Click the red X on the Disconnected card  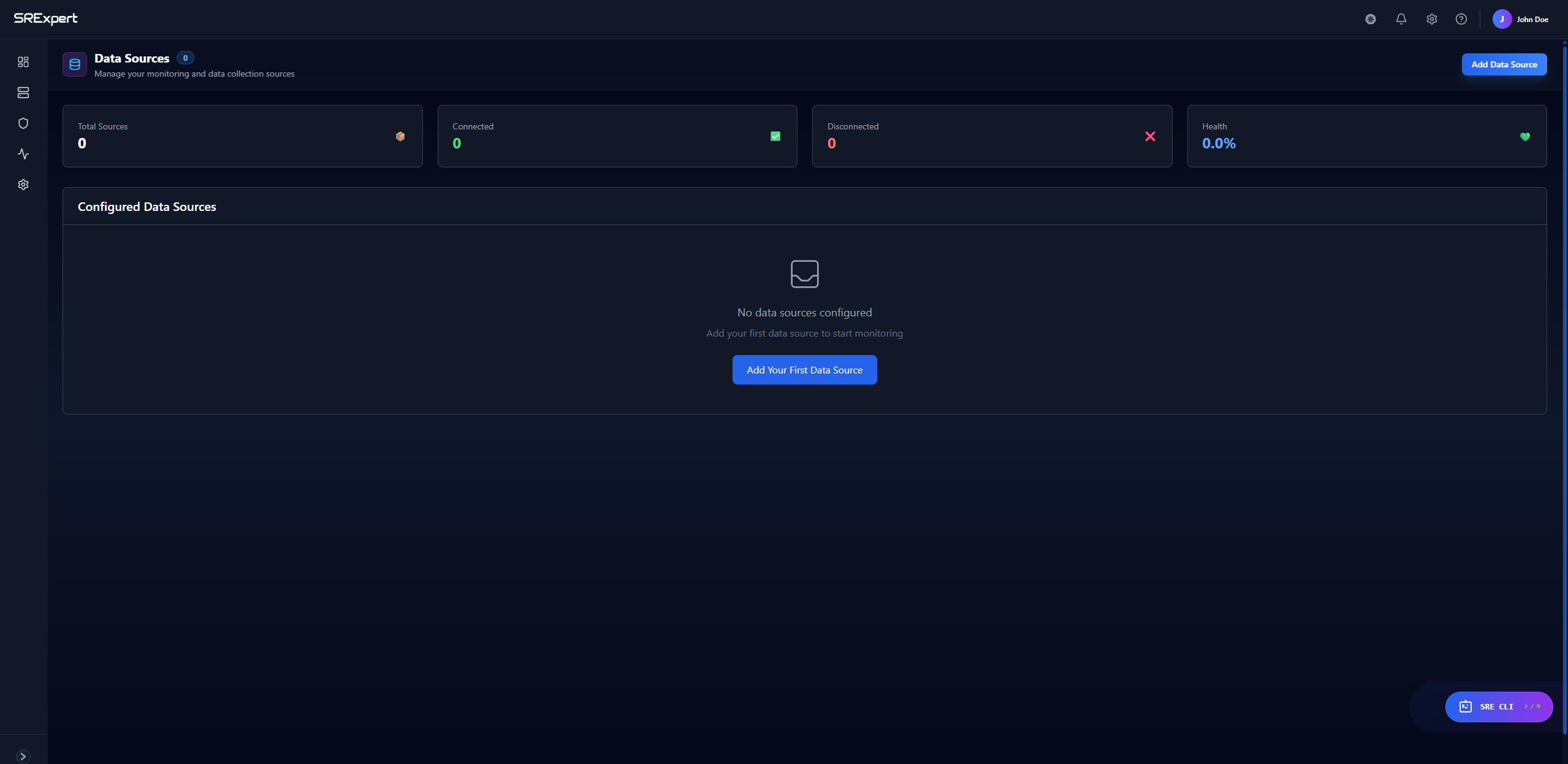click(1150, 136)
